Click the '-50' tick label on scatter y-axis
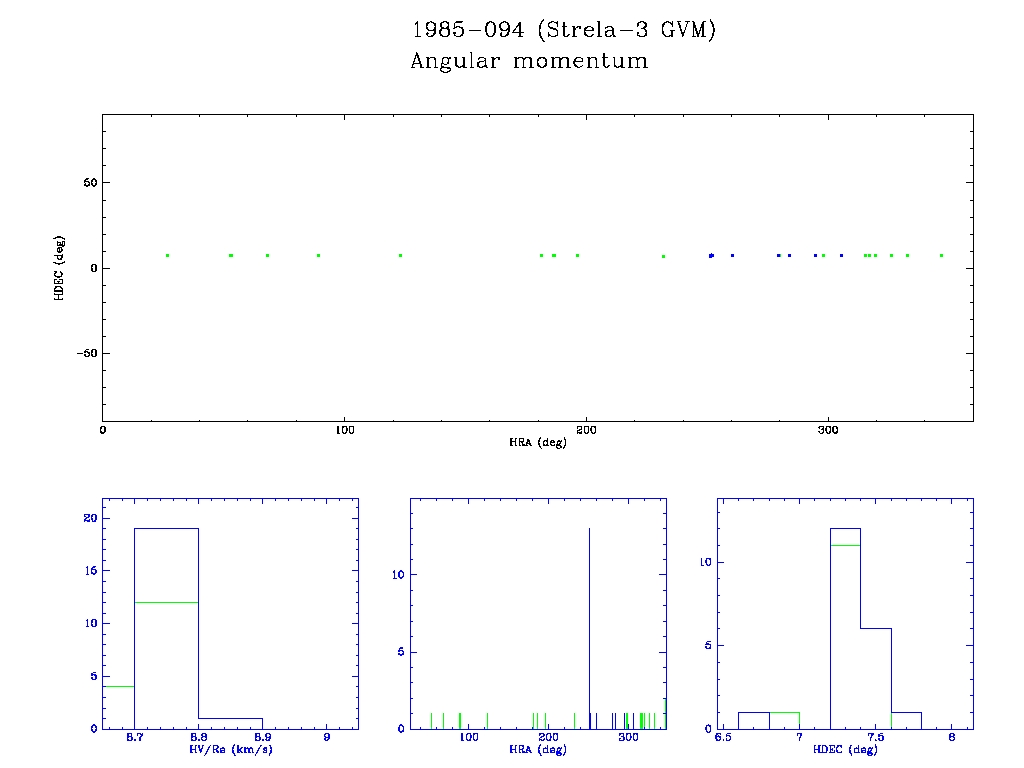Screen dimensions: 1024x768 (x=84, y=353)
